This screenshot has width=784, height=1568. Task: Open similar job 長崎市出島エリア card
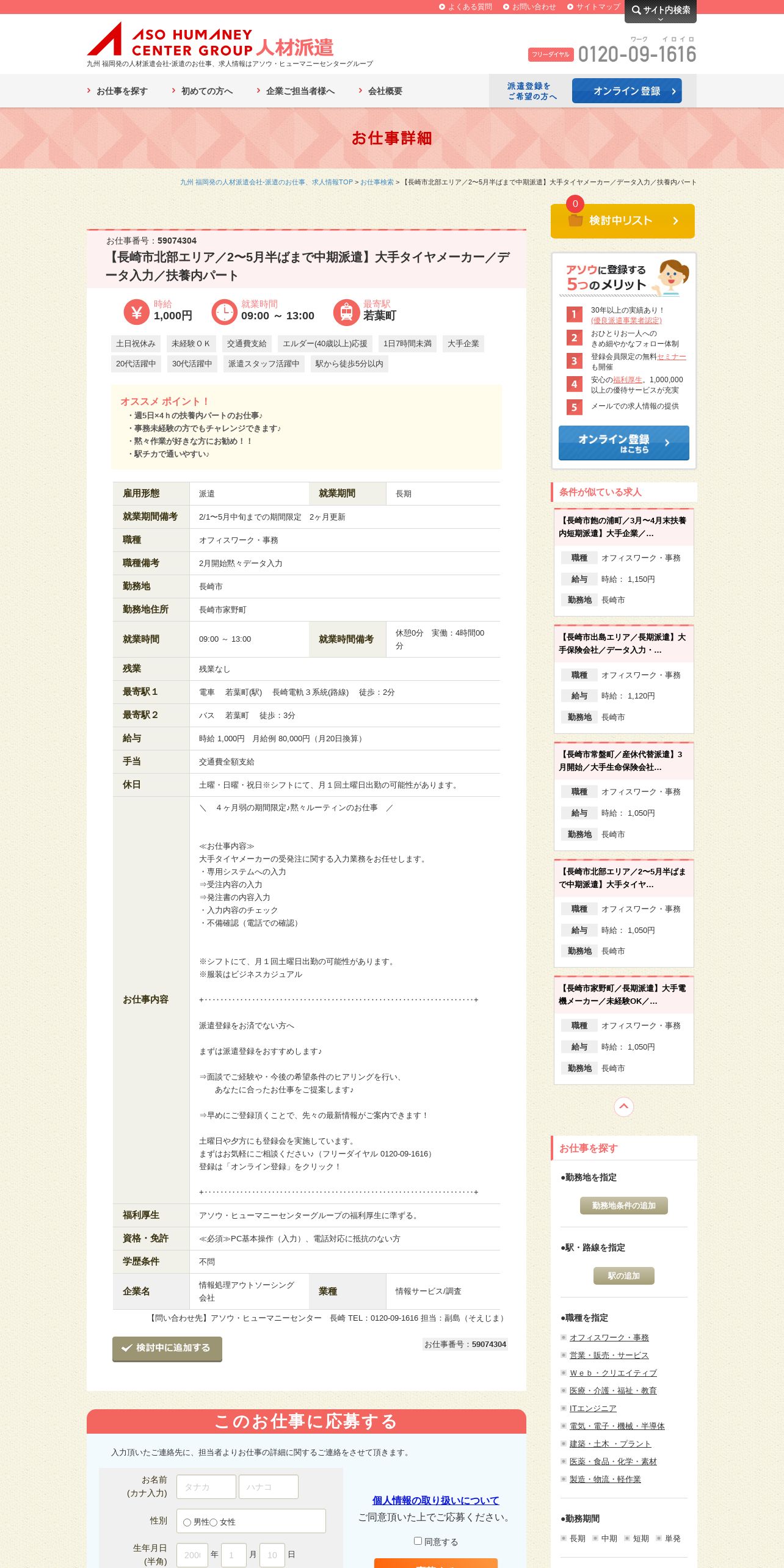pyautogui.click(x=623, y=679)
